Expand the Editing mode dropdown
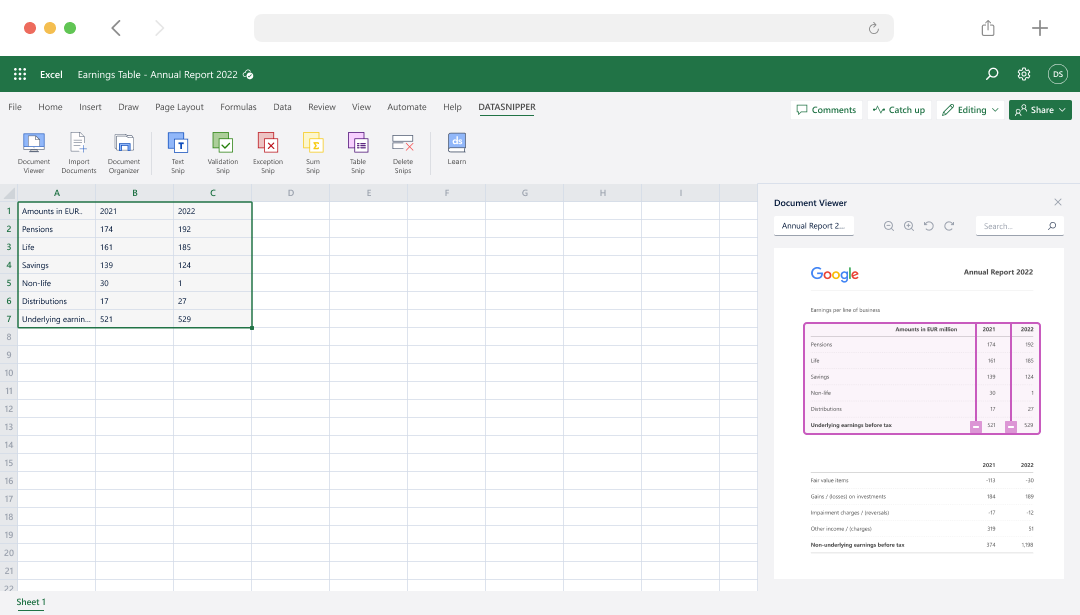This screenshot has width=1080, height=615. point(970,110)
